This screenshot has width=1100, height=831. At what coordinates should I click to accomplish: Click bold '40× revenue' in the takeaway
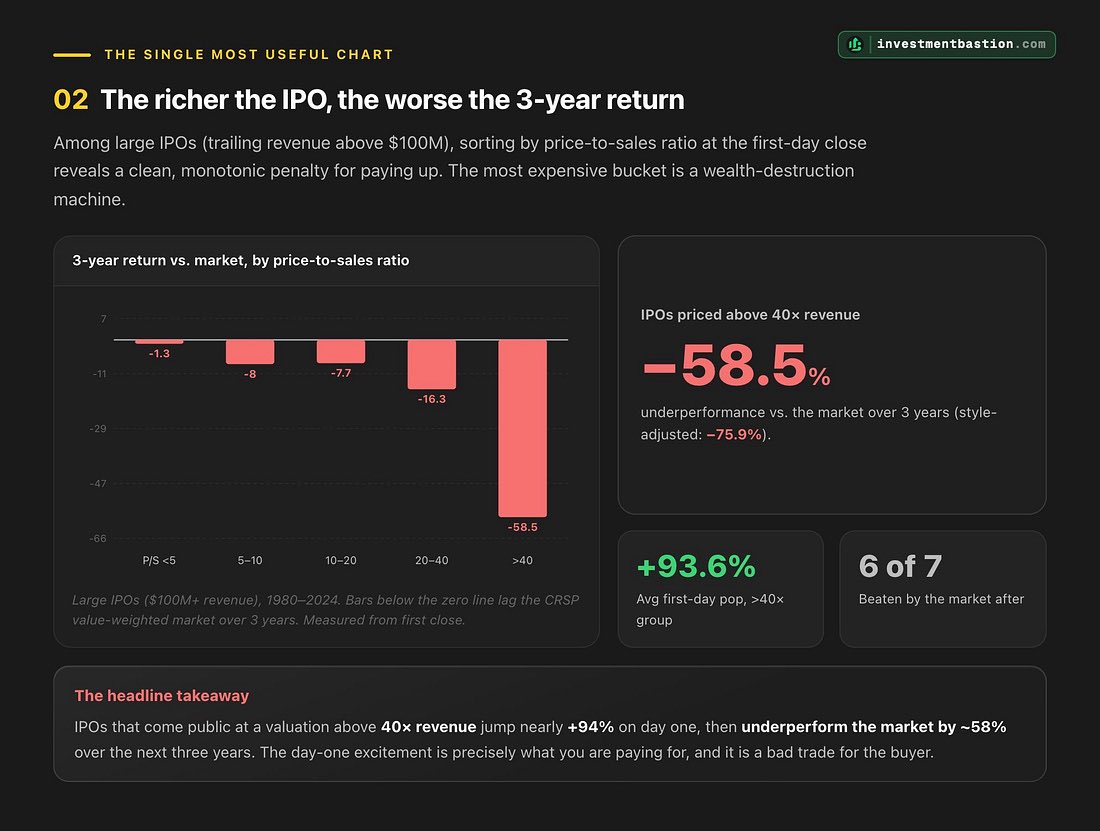(x=429, y=727)
